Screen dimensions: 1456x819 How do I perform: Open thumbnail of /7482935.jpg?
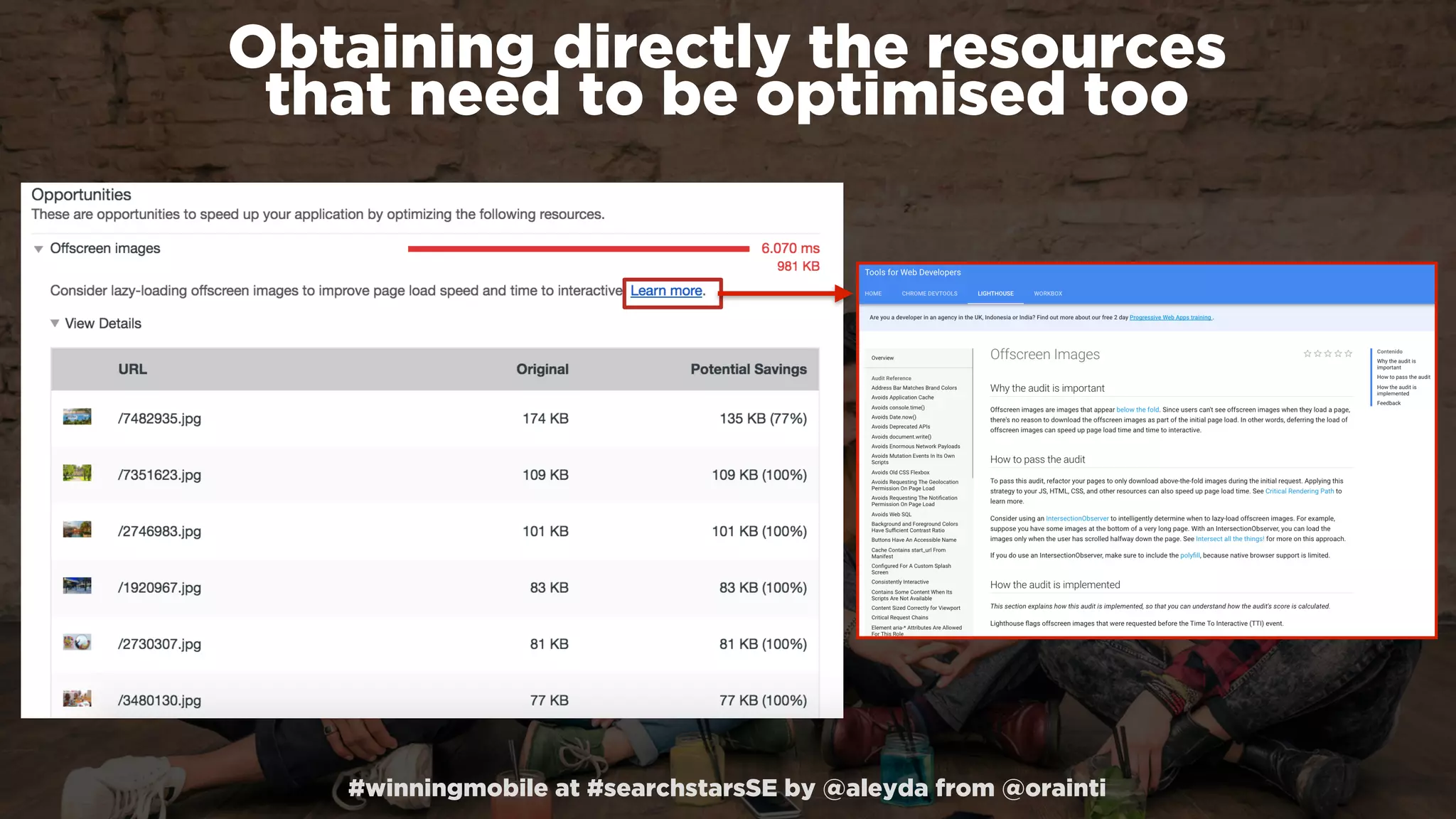(x=77, y=417)
